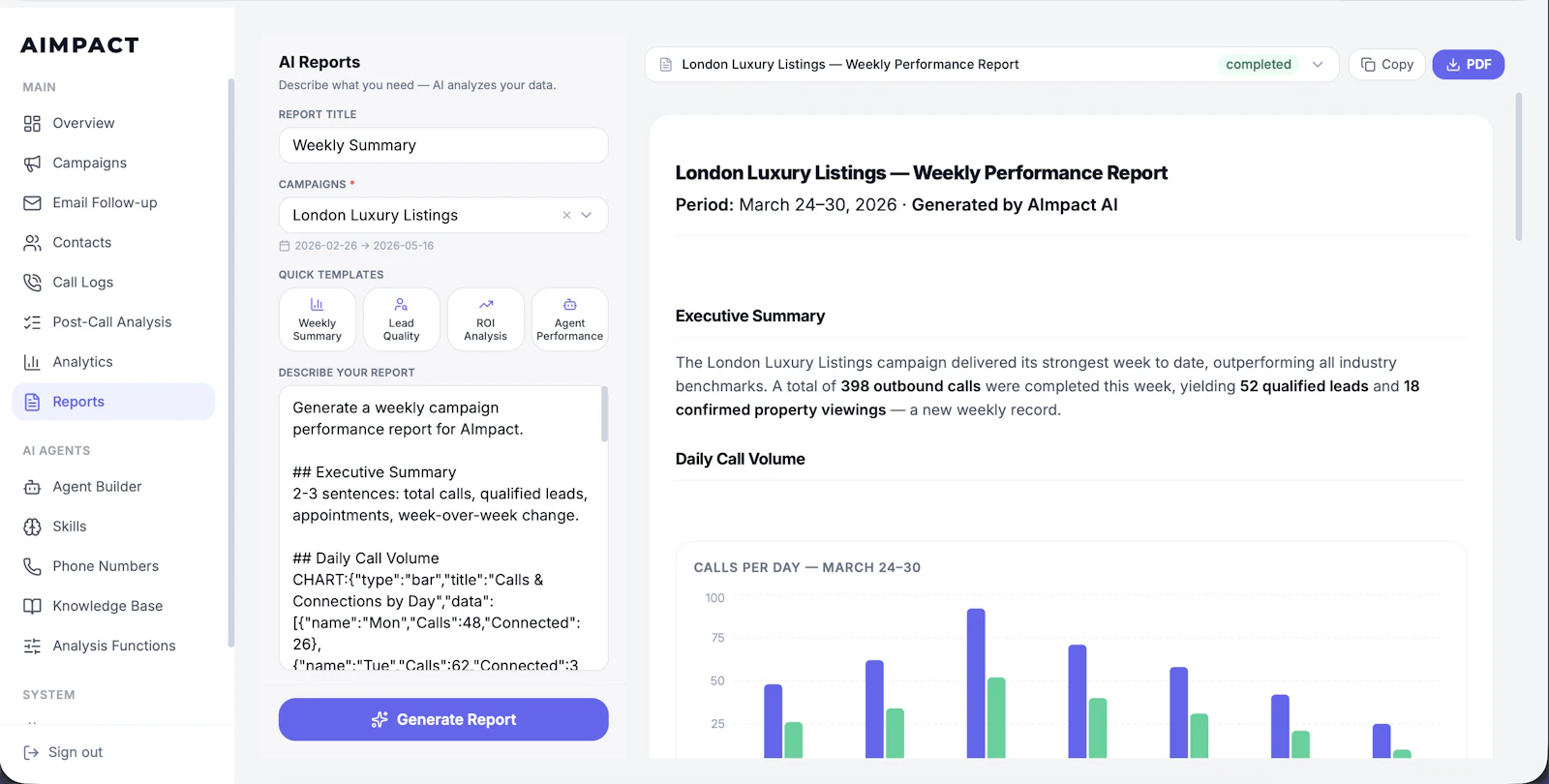
Task: Click the report preview vertical scrollbar
Action: (1519, 166)
